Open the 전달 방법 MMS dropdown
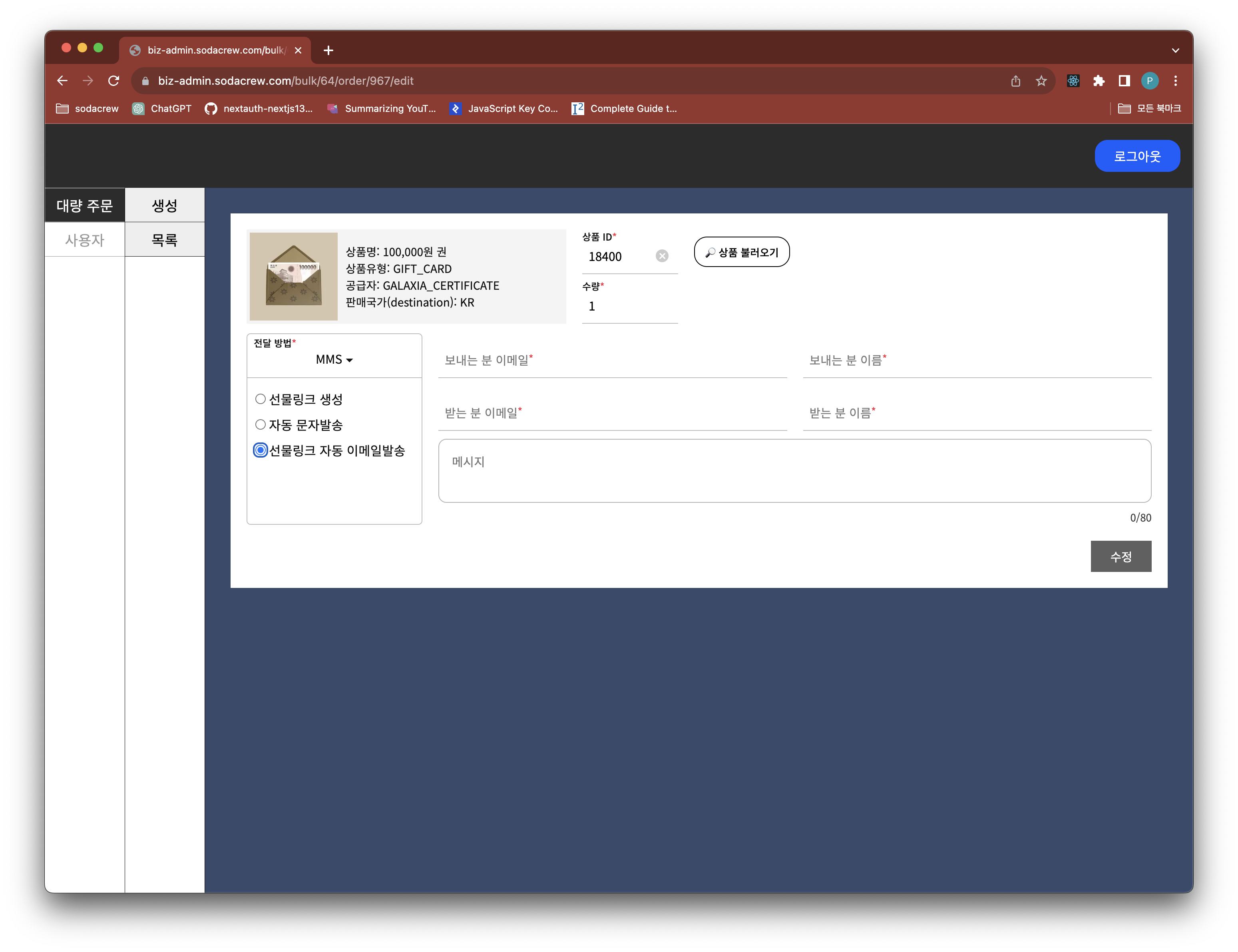This screenshot has width=1238, height=952. click(334, 360)
